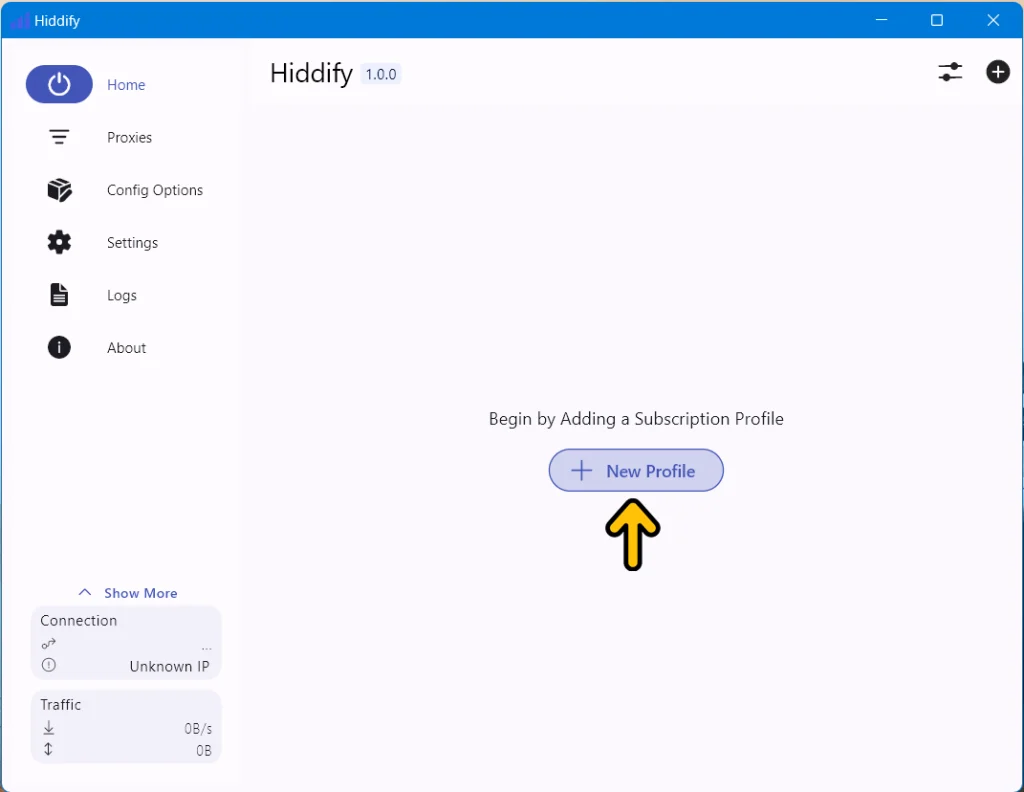Click the circular plus icon to add profile
Screen dimensions: 1024x792
(998, 72)
